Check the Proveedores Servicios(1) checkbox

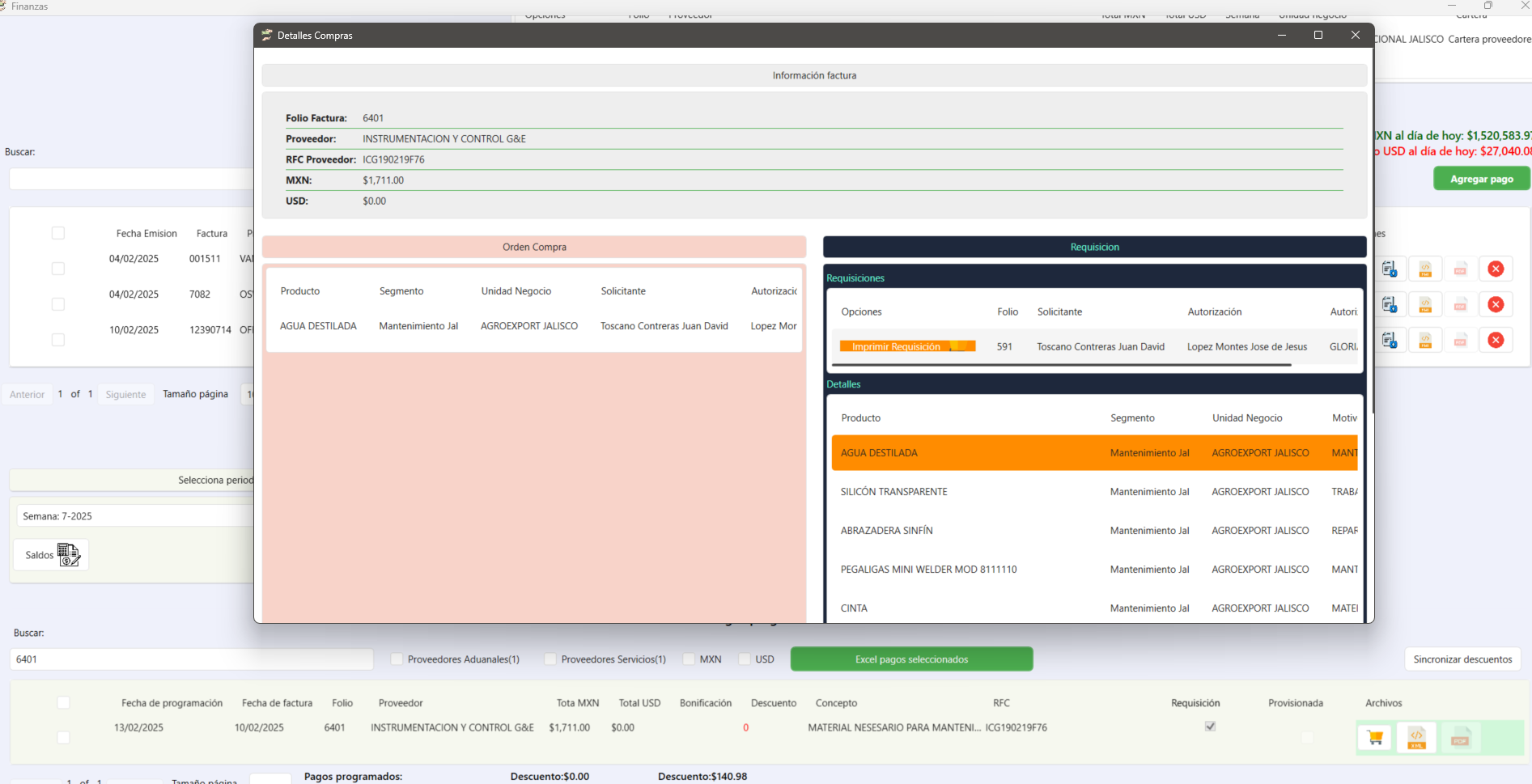pos(550,659)
